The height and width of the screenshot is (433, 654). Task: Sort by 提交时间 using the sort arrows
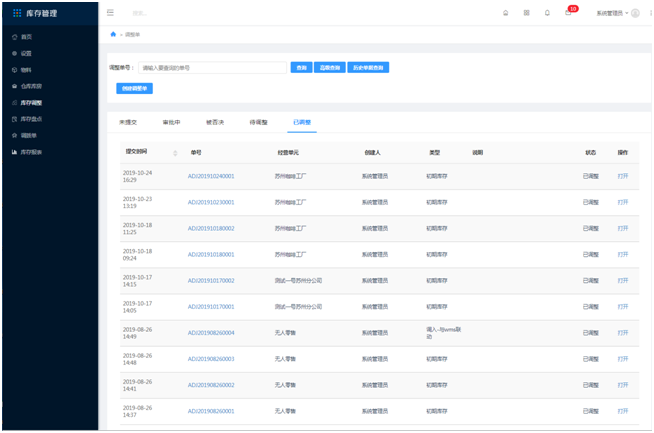point(175,153)
